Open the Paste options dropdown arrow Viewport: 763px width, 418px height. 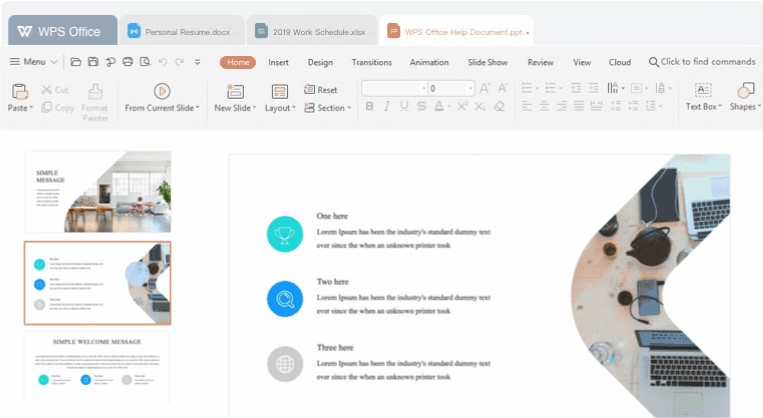(31, 108)
